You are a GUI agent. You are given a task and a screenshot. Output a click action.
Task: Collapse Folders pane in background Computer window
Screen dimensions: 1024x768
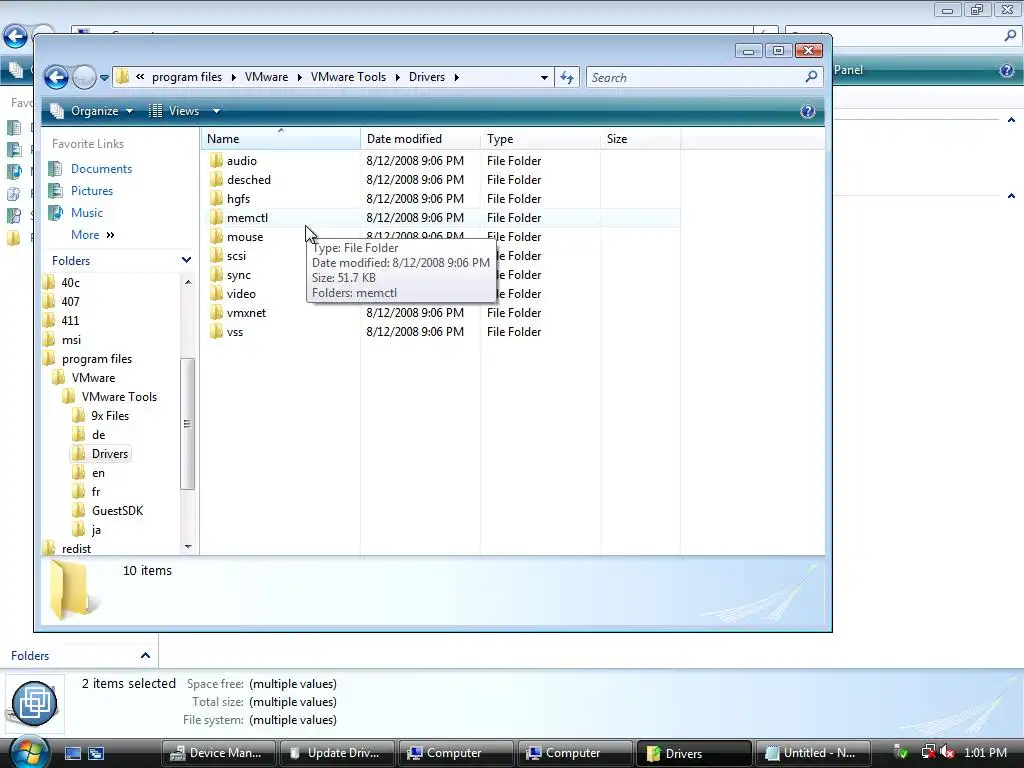click(x=145, y=655)
